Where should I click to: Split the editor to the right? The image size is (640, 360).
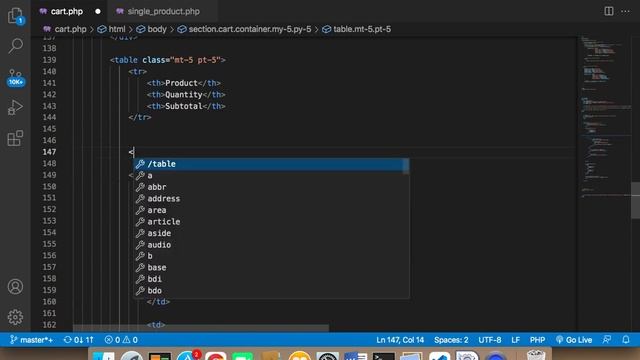coord(609,11)
